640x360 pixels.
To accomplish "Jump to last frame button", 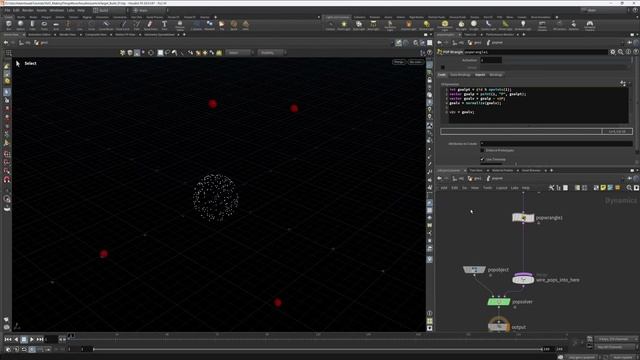I will click(x=40, y=339).
